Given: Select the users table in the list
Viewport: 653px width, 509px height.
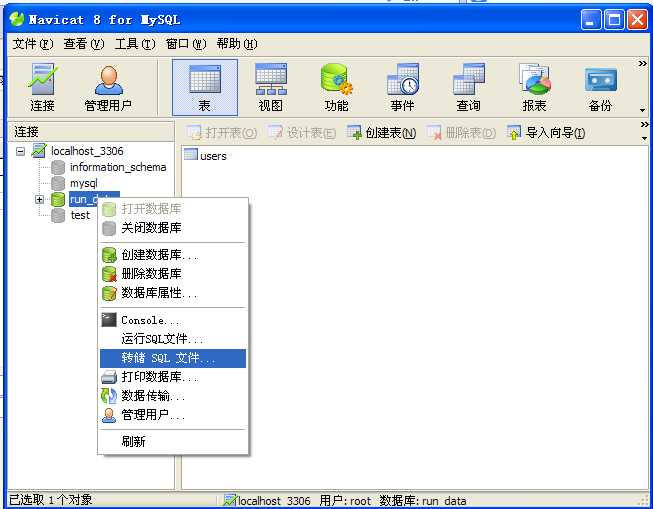Looking at the screenshot, I should pos(205,155).
